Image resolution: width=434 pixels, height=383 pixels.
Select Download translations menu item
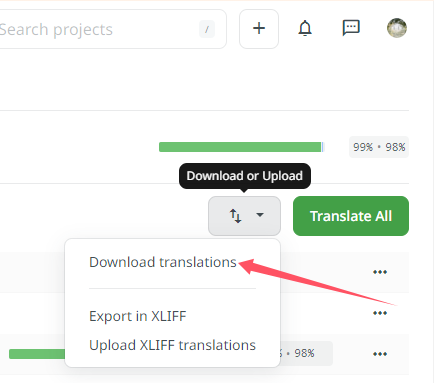point(163,262)
